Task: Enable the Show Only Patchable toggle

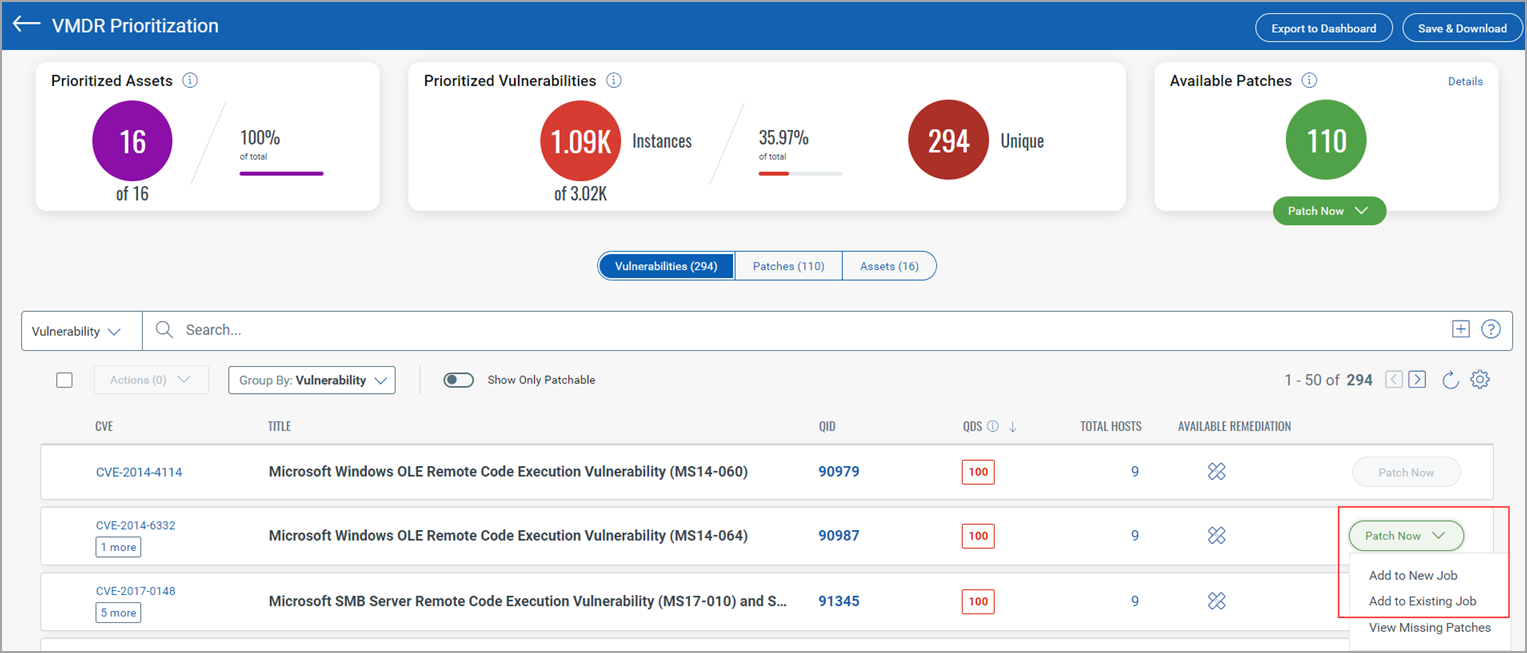Action: click(458, 380)
